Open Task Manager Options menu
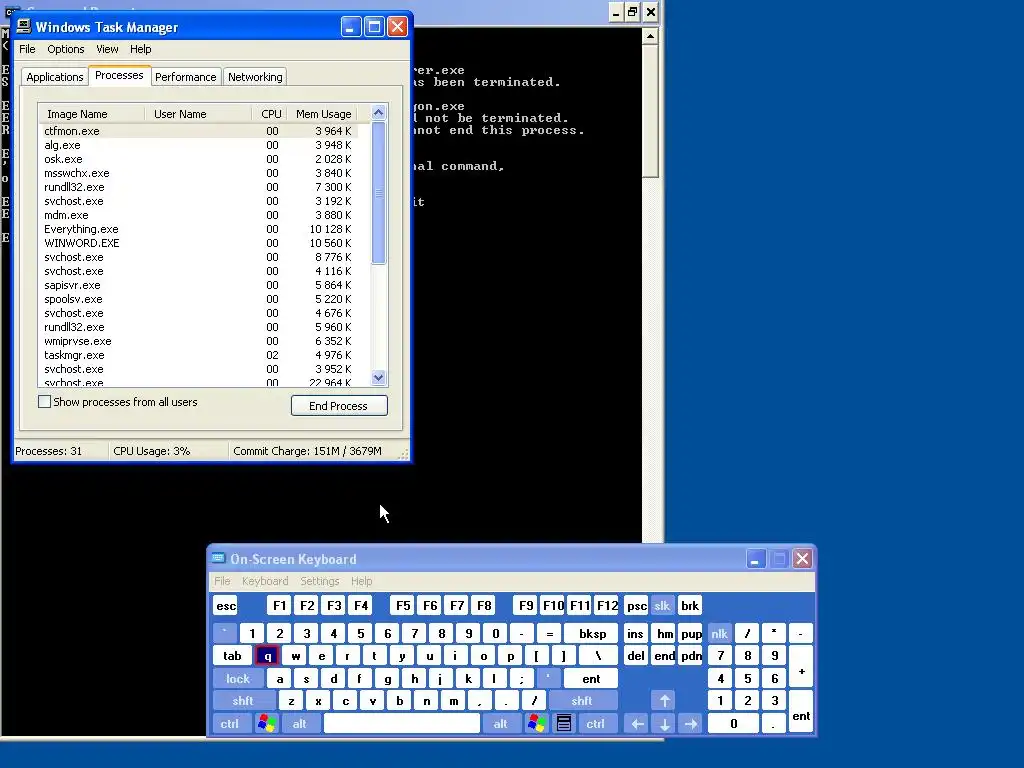Viewport: 1024px width, 768px height. click(65, 49)
